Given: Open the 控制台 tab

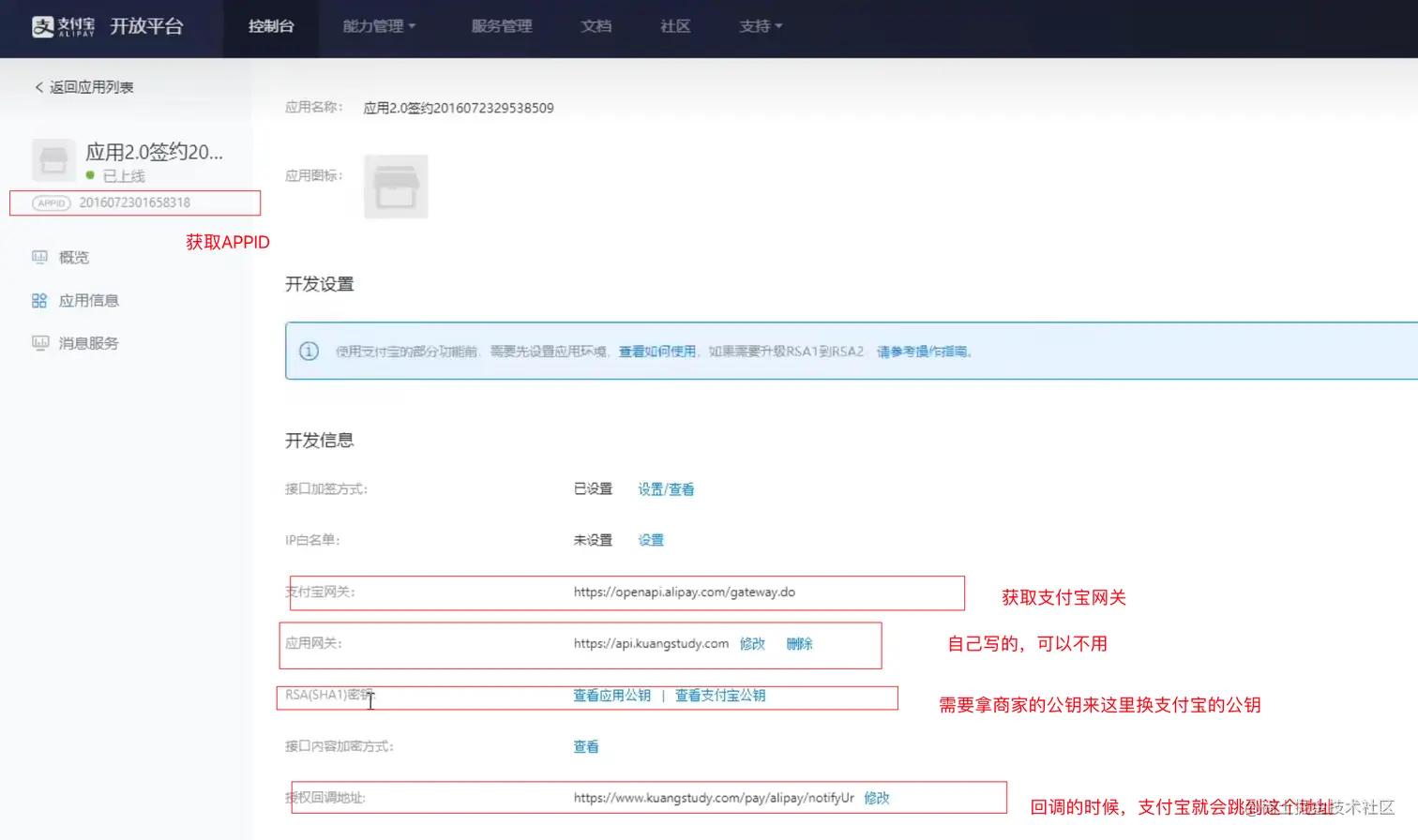Looking at the screenshot, I should [x=271, y=26].
